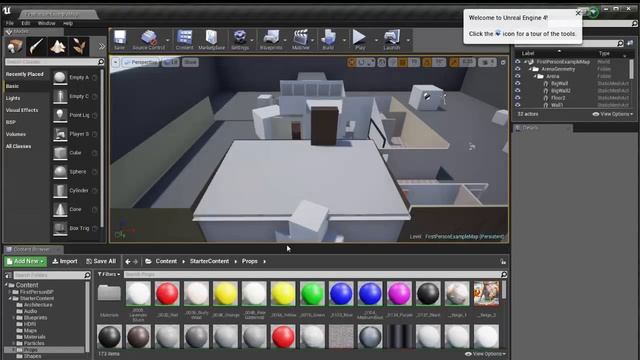
Task: Click the Perspective viewport button
Action: click(x=141, y=62)
